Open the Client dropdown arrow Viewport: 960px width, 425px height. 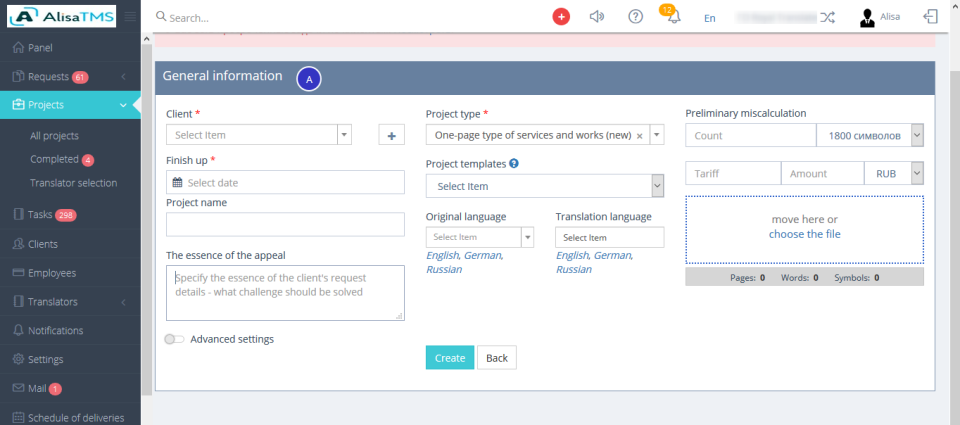[344, 135]
